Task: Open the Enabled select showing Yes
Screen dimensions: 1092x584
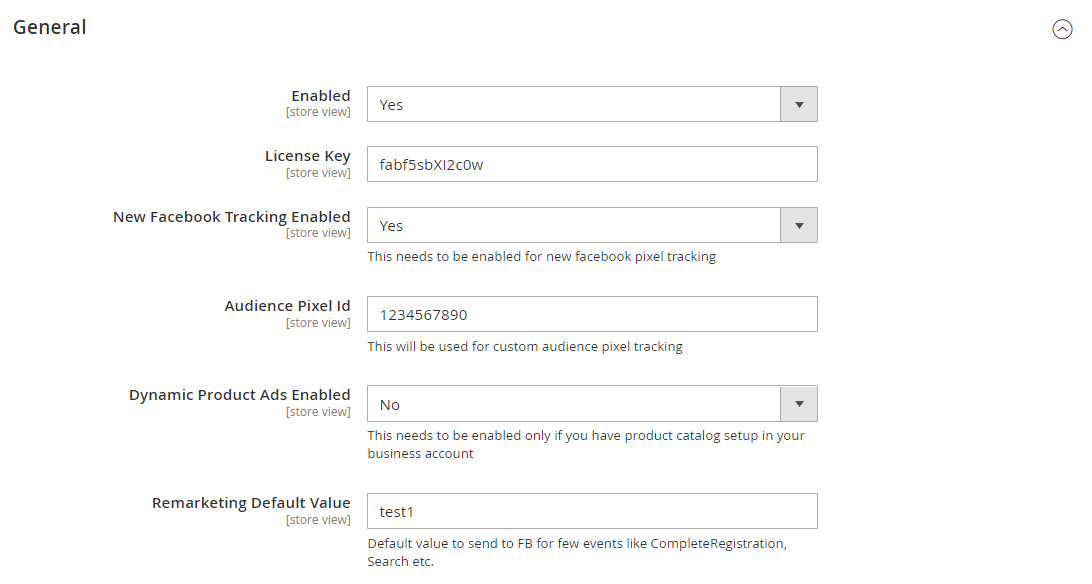Action: point(573,104)
